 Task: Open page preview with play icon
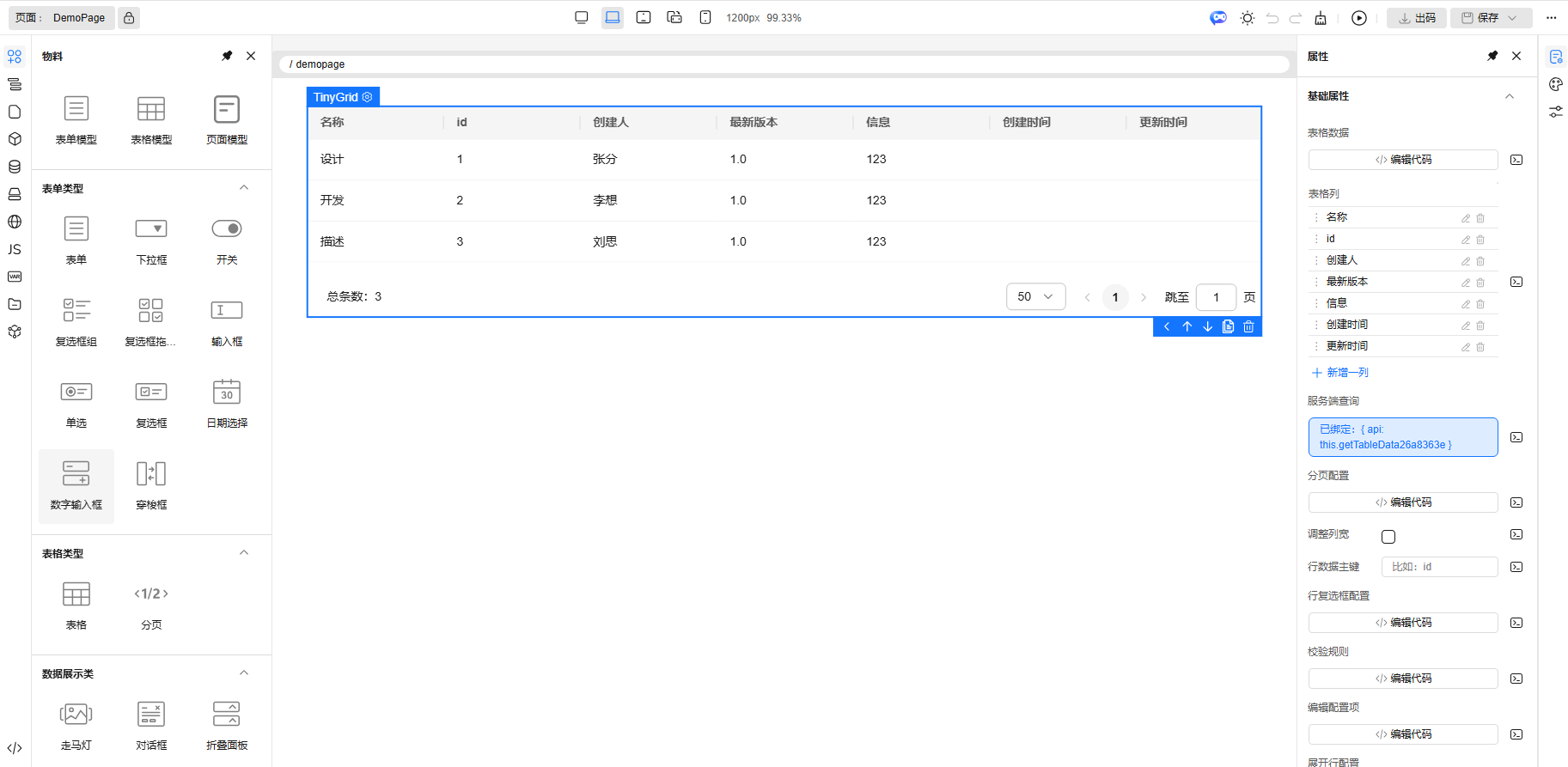(1359, 18)
